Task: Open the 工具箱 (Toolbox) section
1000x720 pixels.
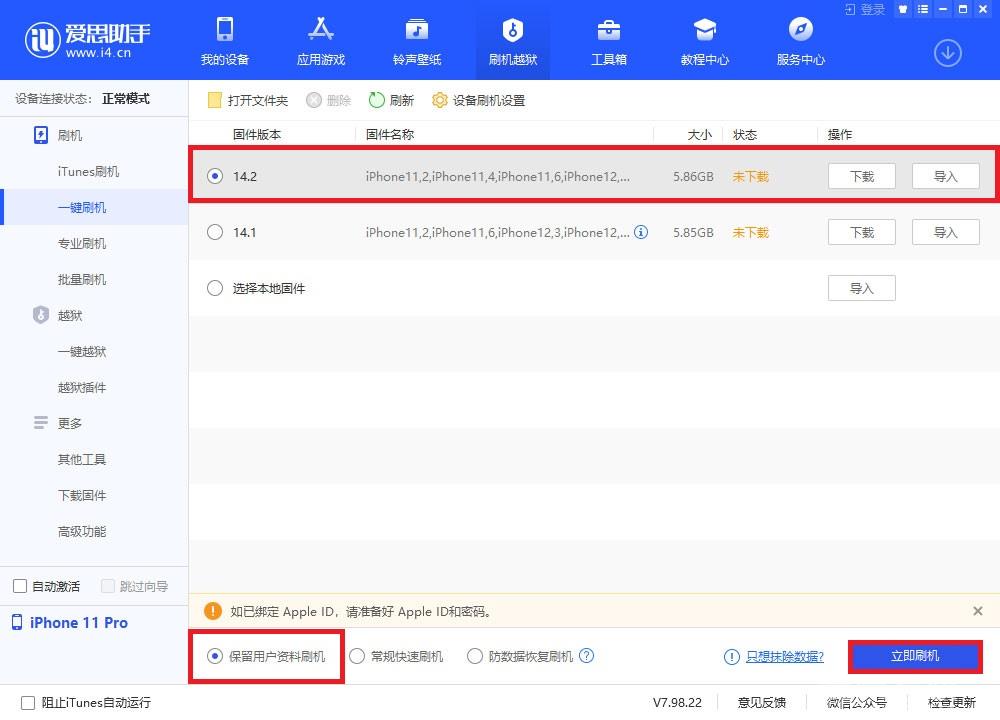Action: pyautogui.click(x=608, y=40)
